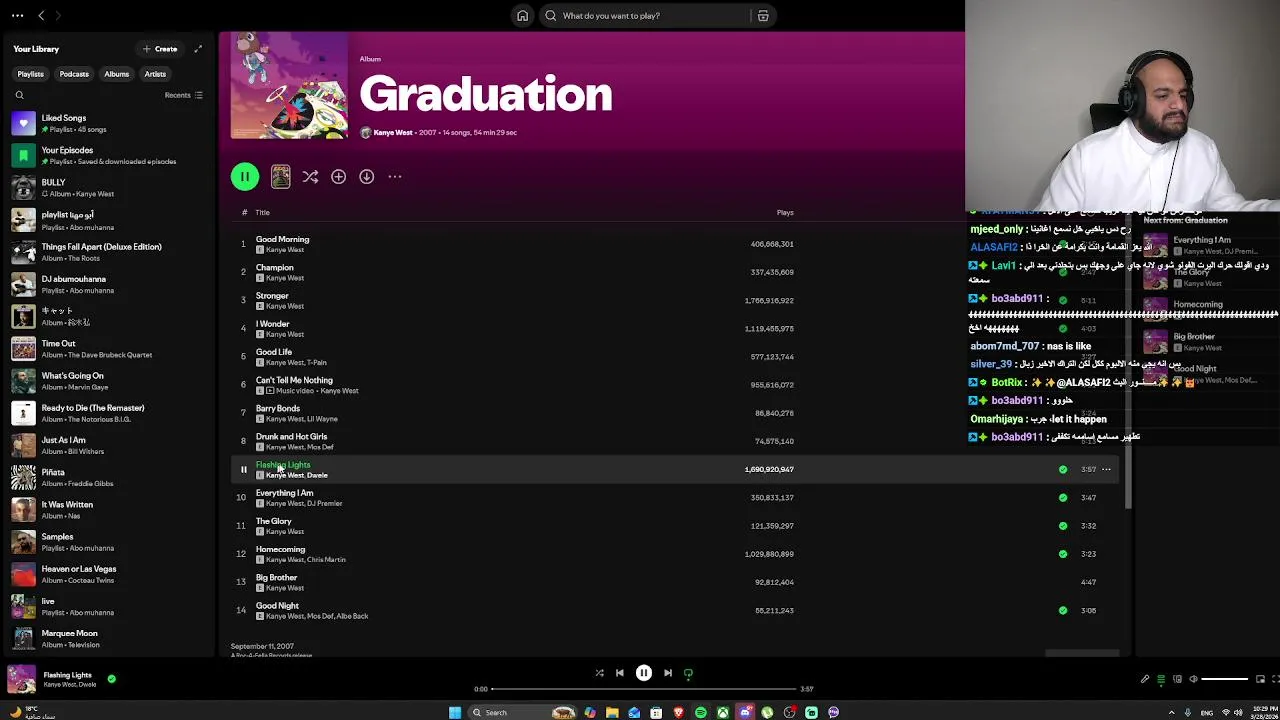The image size is (1280, 720).
Task: Open DJ abumouhanna playlist
Action: pyautogui.click(x=110, y=284)
